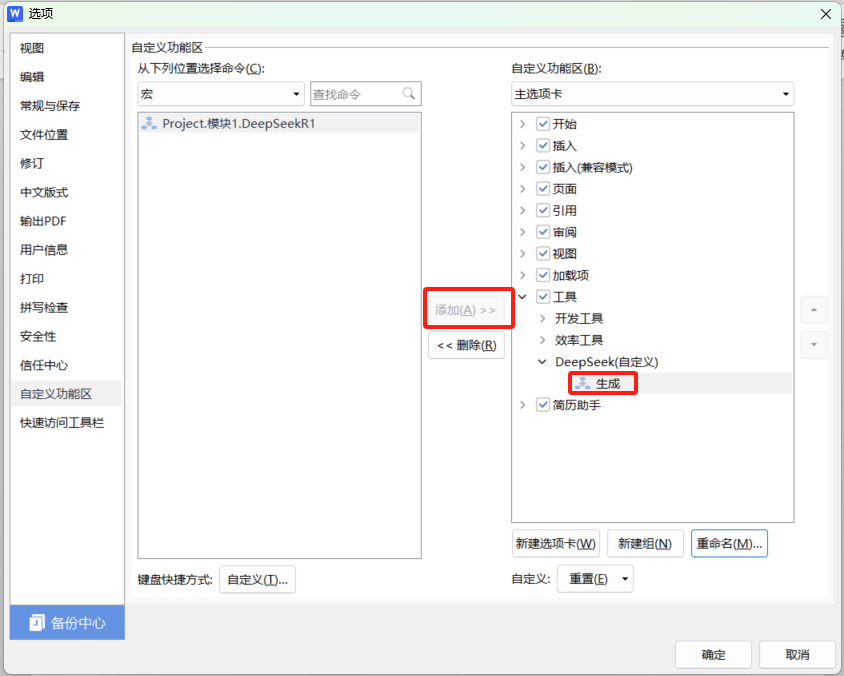Screen dimensions: 844x676
Task: Click the 取消 button
Action: (797, 654)
